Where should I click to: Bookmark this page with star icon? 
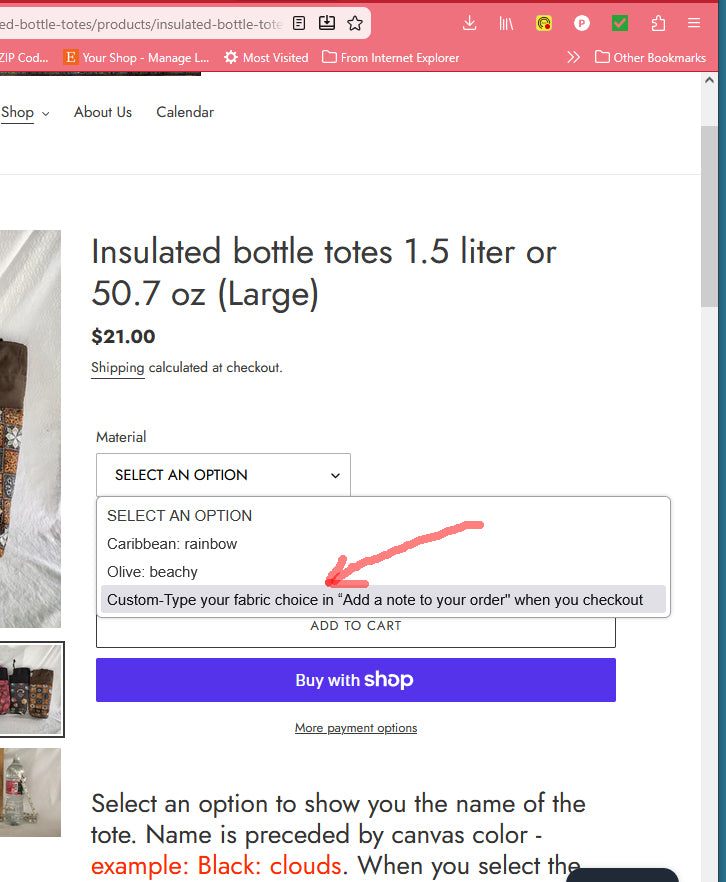point(355,23)
